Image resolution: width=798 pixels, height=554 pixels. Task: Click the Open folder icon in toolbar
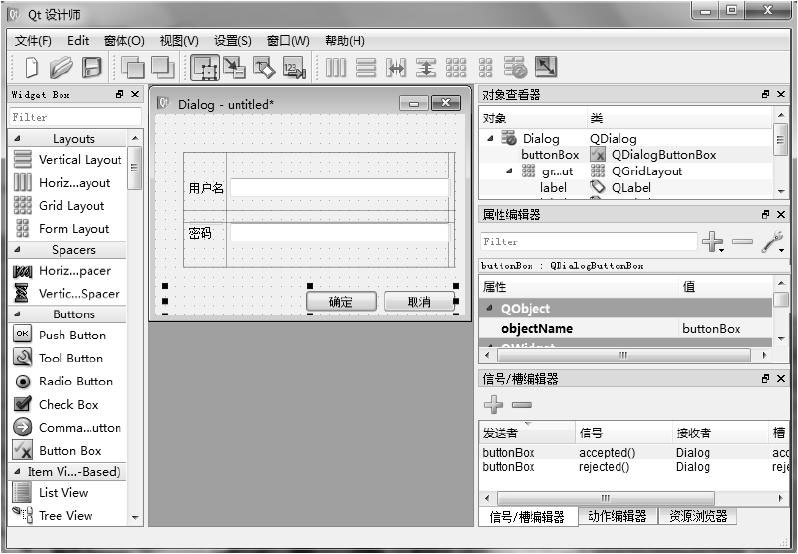tap(61, 68)
